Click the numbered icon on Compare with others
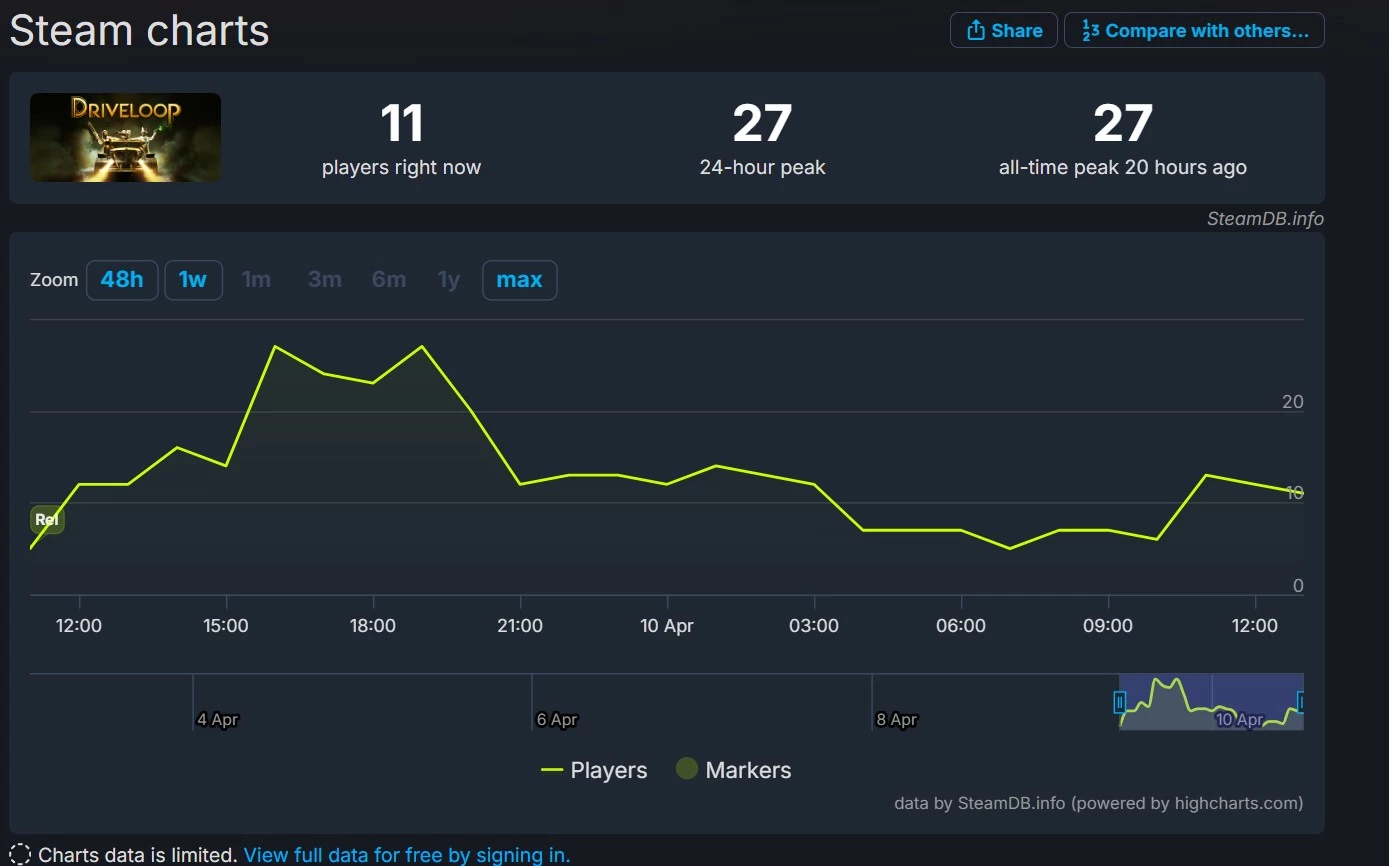Image resolution: width=1389 pixels, height=866 pixels. 1090,31
